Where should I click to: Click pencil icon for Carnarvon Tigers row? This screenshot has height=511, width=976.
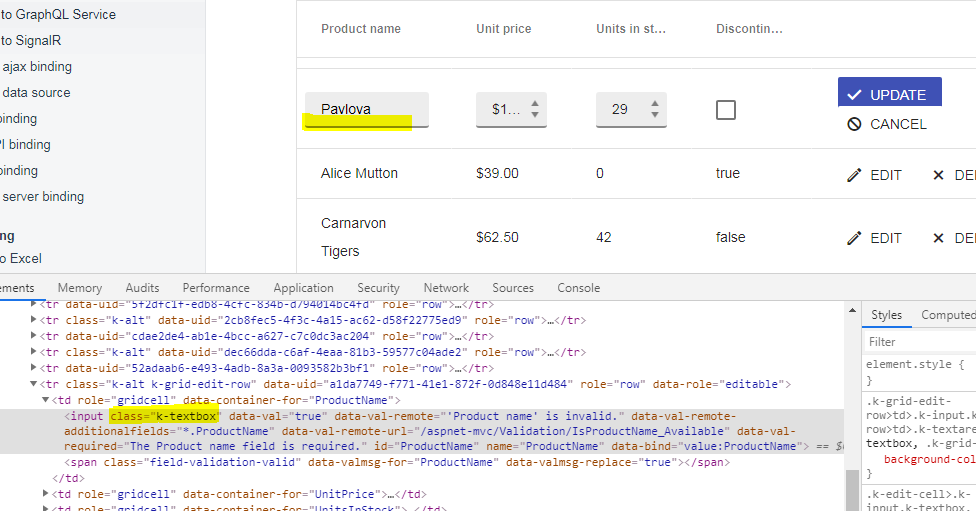(855, 238)
